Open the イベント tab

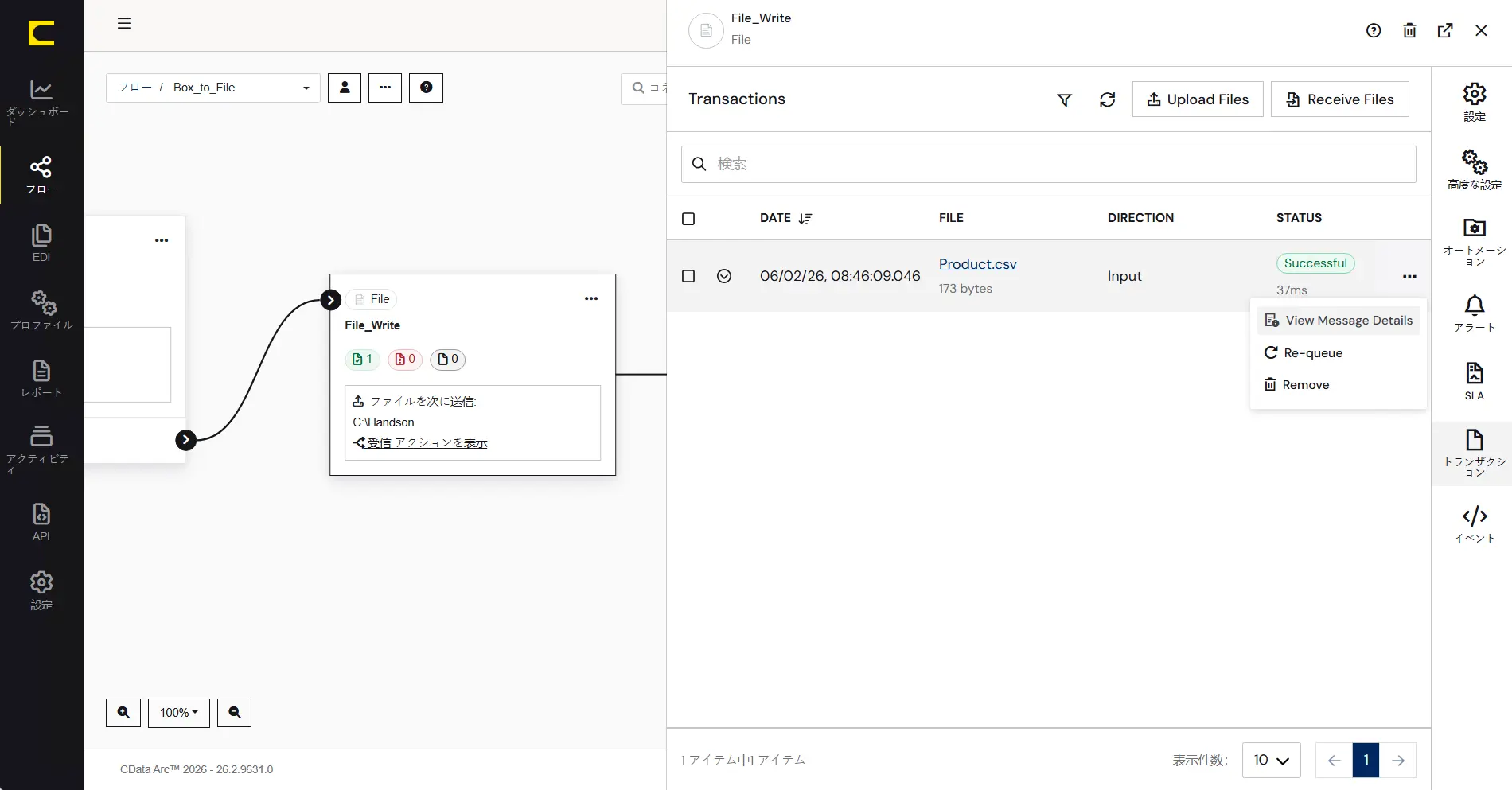tap(1475, 524)
